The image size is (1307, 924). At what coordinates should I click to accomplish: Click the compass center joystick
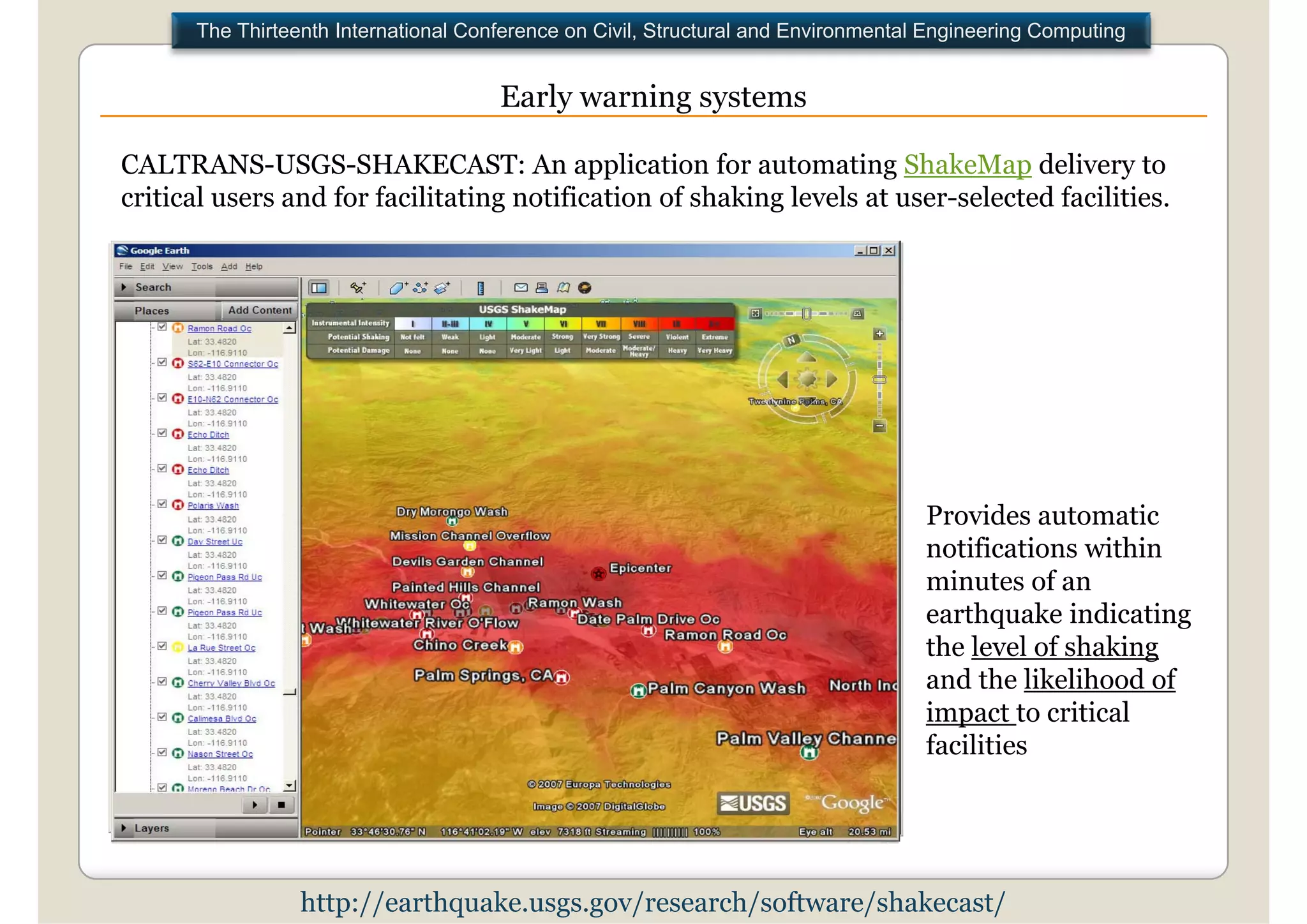[807, 379]
